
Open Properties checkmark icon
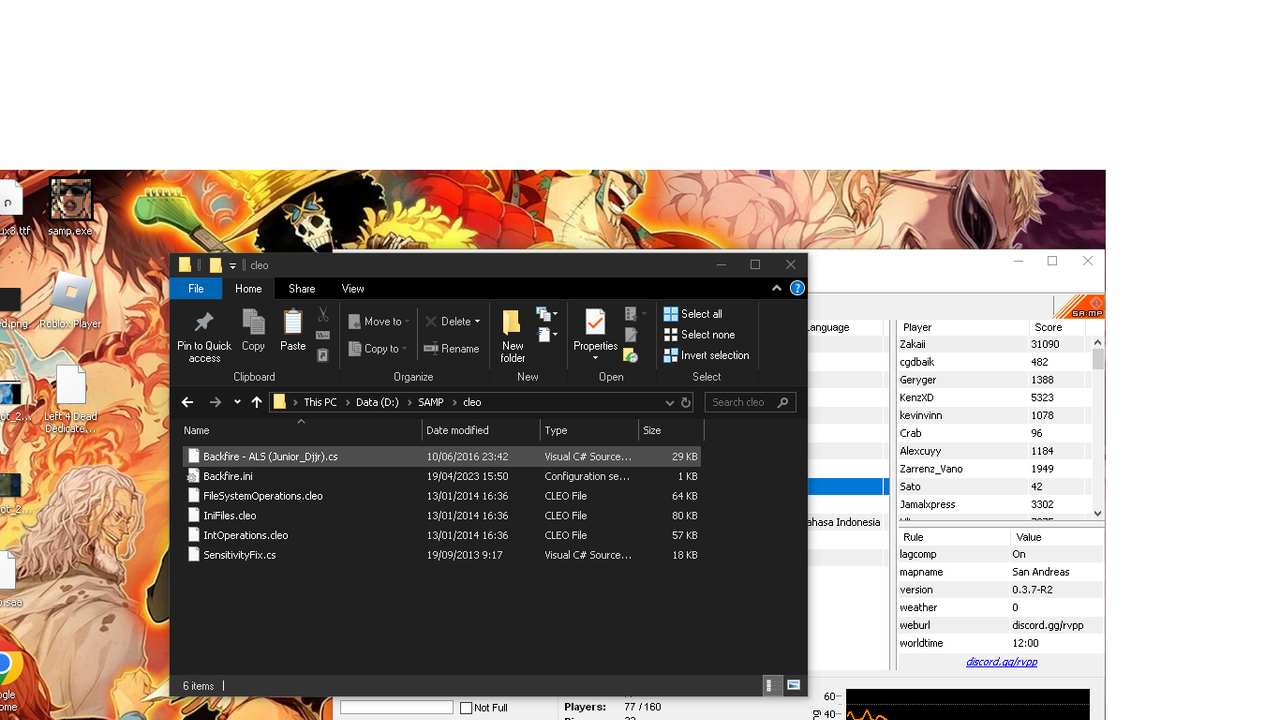595,322
